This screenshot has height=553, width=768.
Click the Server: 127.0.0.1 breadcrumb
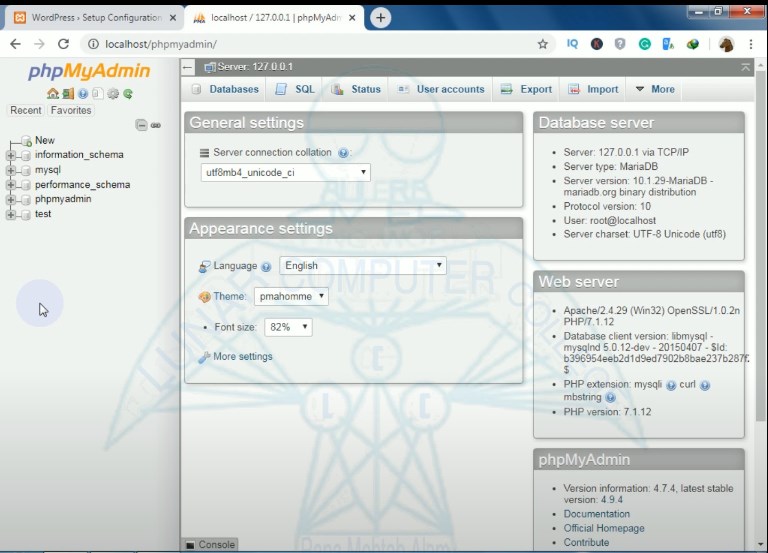[255, 67]
